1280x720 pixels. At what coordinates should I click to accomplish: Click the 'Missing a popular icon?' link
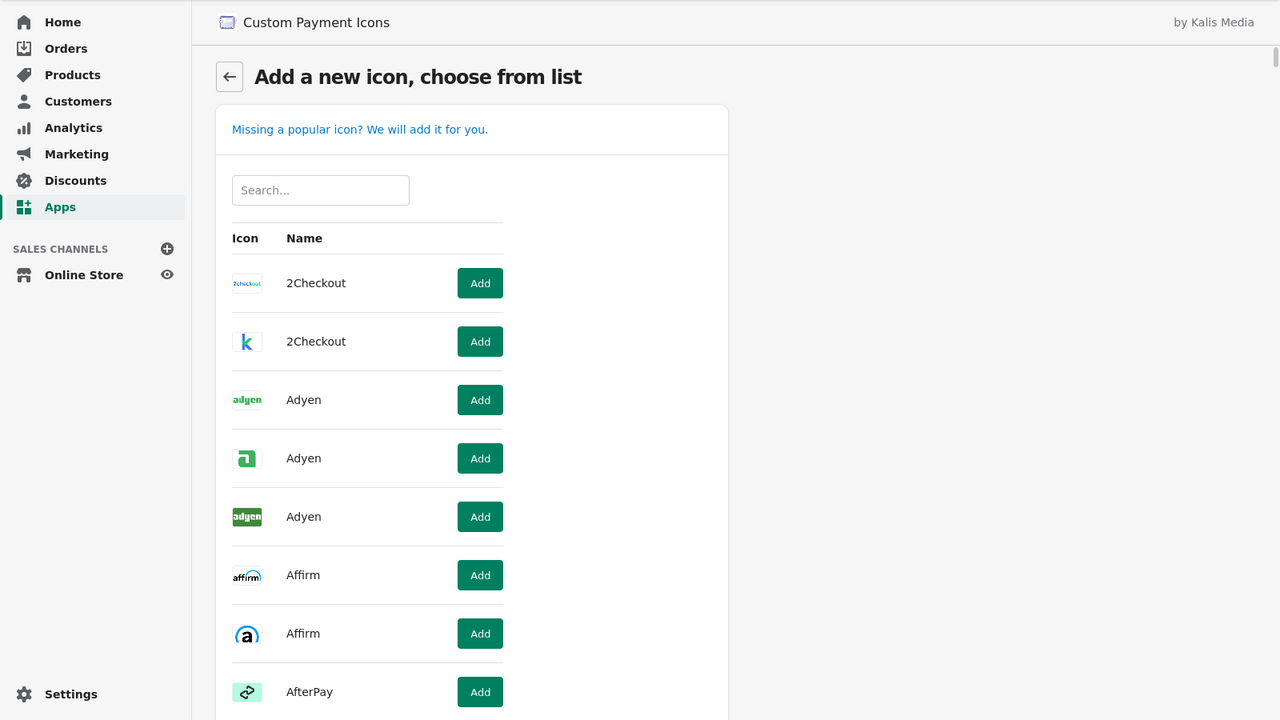360,130
